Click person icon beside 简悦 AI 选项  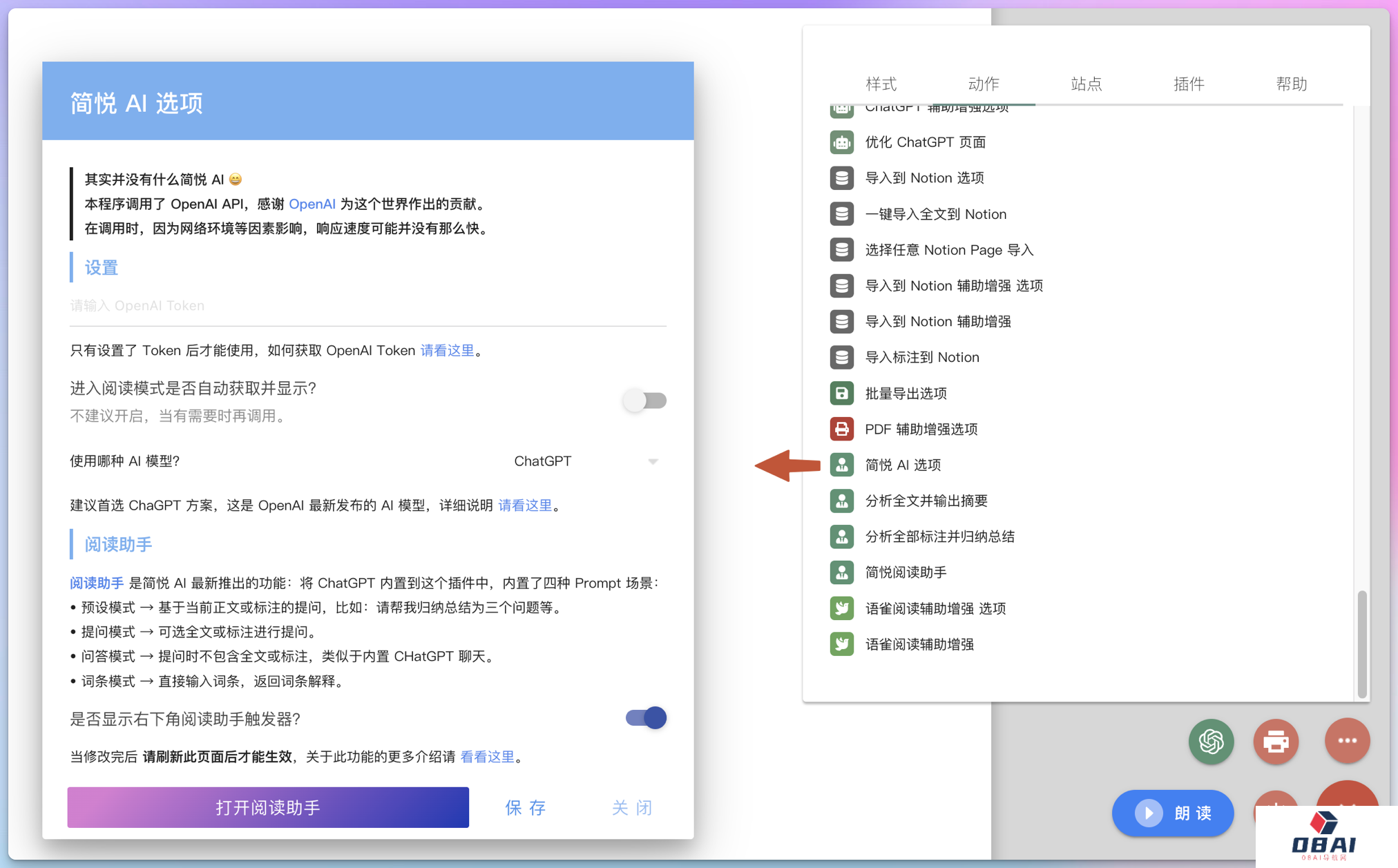pyautogui.click(x=841, y=465)
